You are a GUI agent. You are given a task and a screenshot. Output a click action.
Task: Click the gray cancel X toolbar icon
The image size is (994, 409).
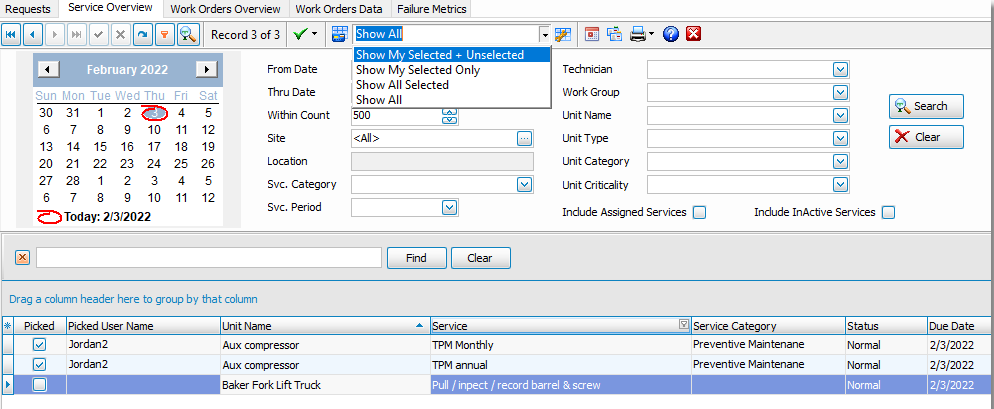pyautogui.click(x=120, y=34)
